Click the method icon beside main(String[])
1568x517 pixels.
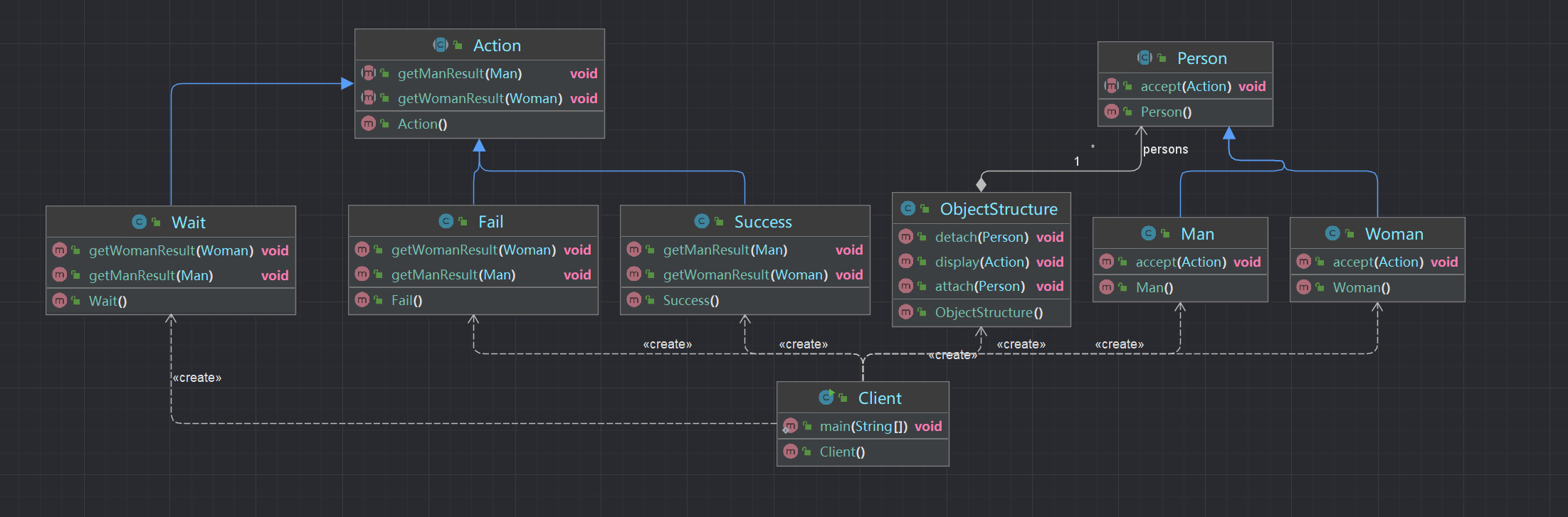pyautogui.click(x=790, y=426)
